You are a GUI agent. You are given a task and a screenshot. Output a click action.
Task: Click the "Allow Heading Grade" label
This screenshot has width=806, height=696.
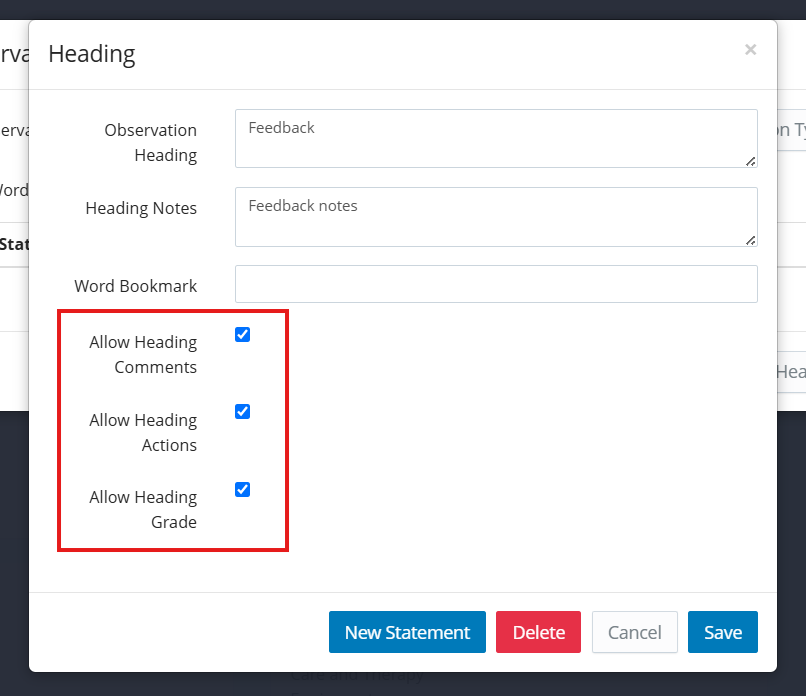pyautogui.click(x=143, y=509)
